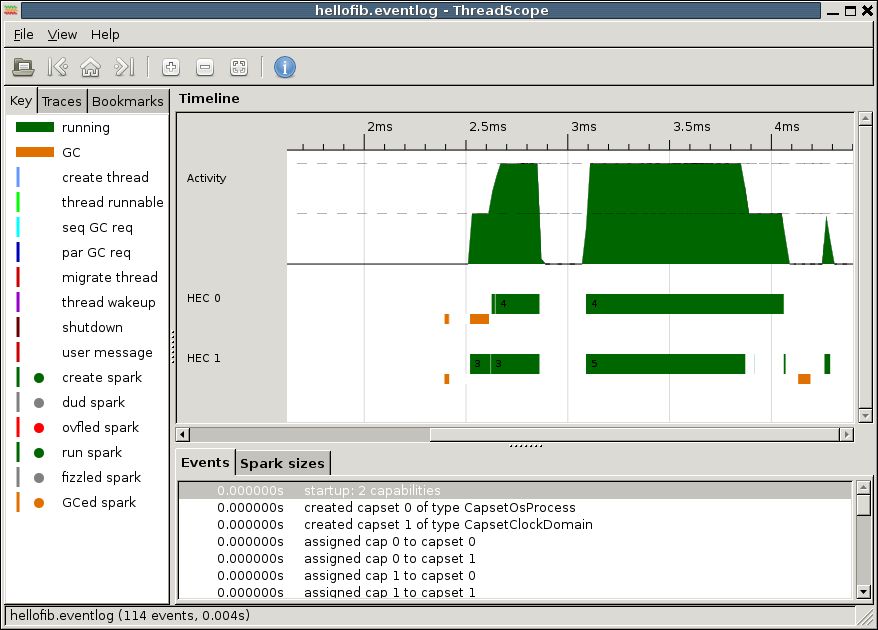878x630 pixels.
Task: Fit the timeline to the window
Action: tap(239, 67)
